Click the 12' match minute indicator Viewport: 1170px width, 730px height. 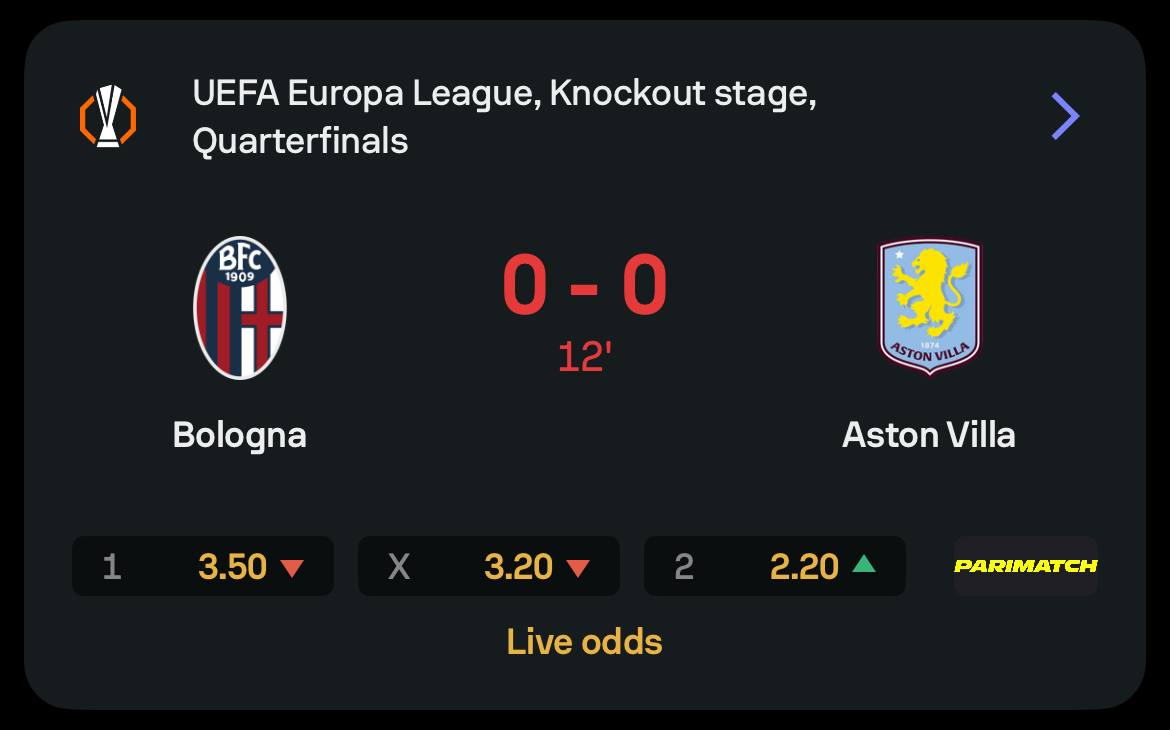click(584, 356)
